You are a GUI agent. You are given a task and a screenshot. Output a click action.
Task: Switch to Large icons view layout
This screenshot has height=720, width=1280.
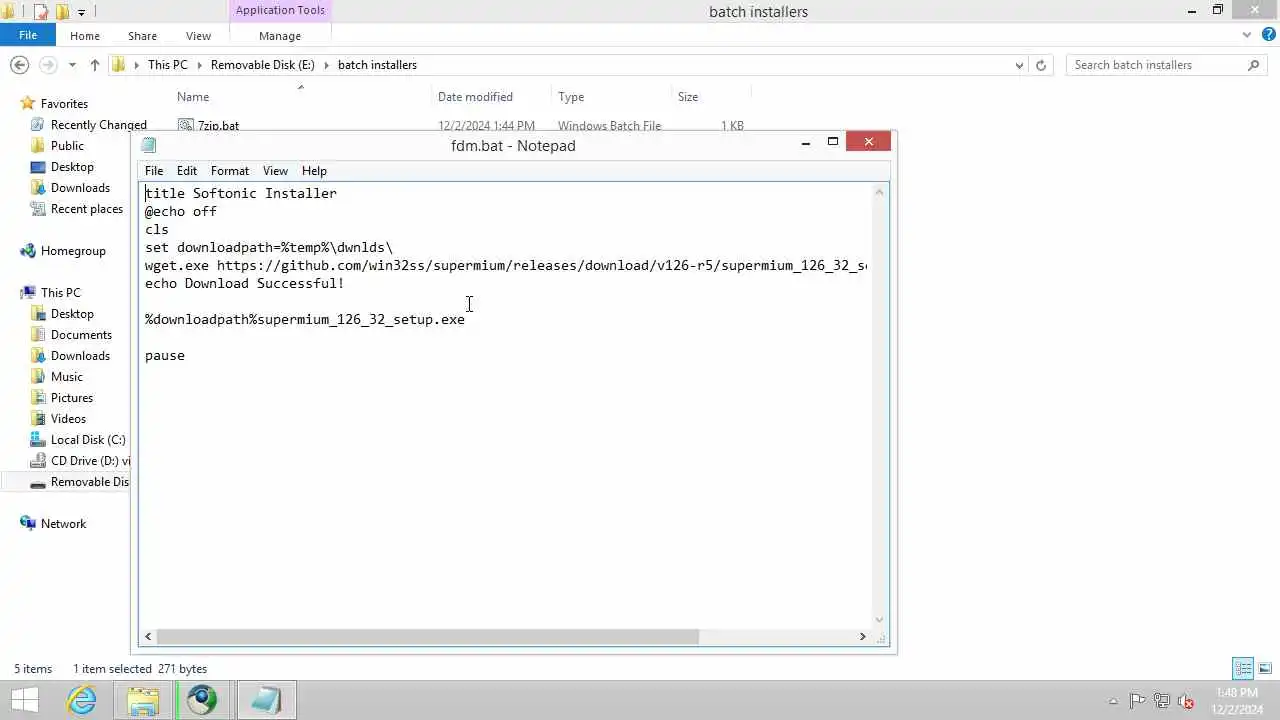[1265, 668]
